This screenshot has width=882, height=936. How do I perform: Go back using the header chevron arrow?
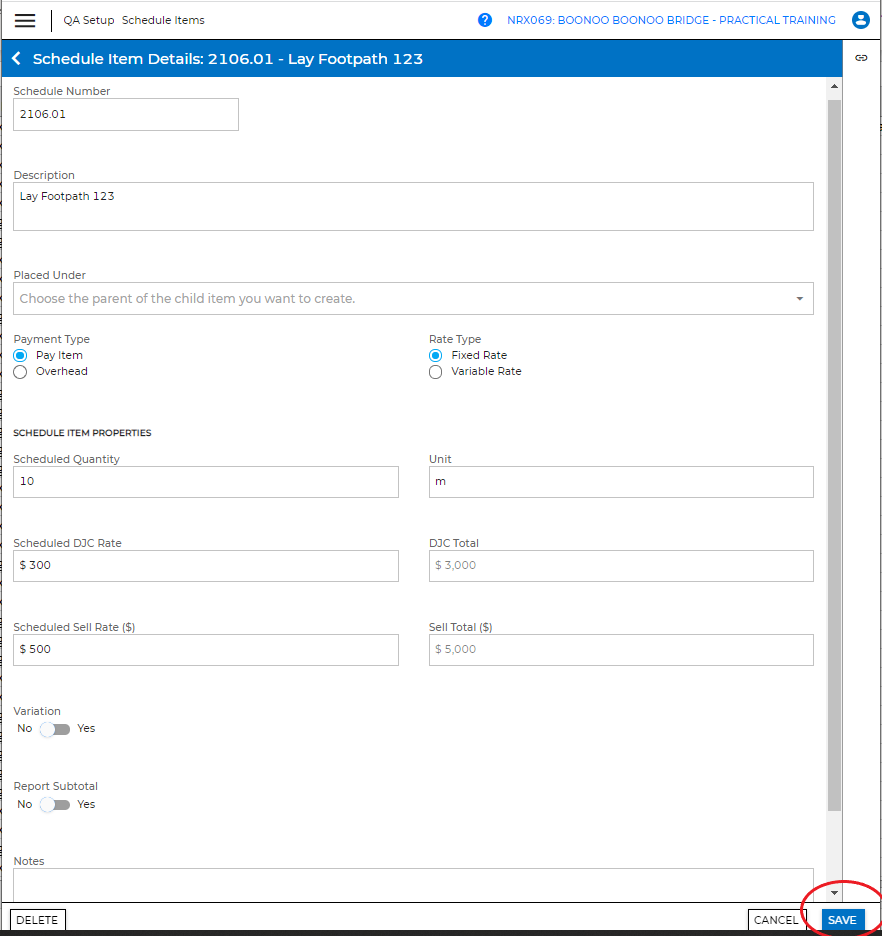pyautogui.click(x=17, y=58)
